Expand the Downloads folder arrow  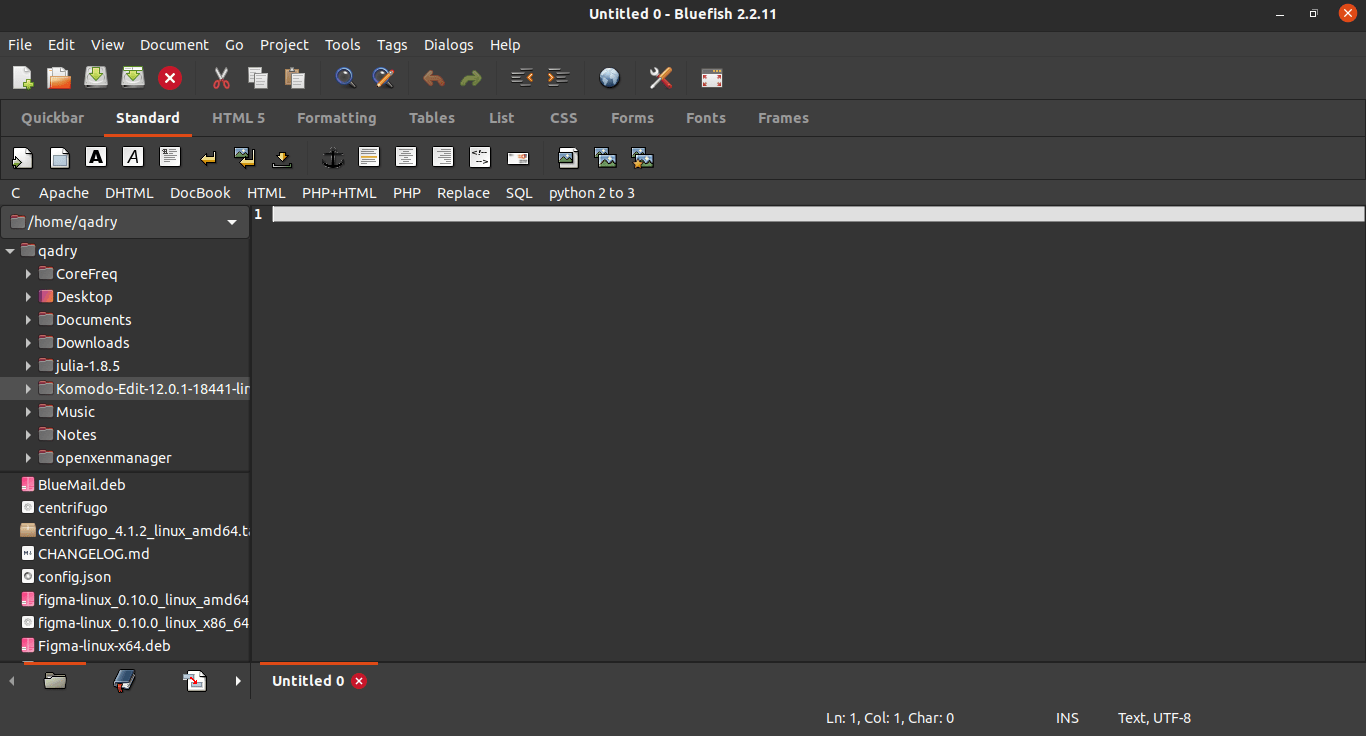pos(28,343)
